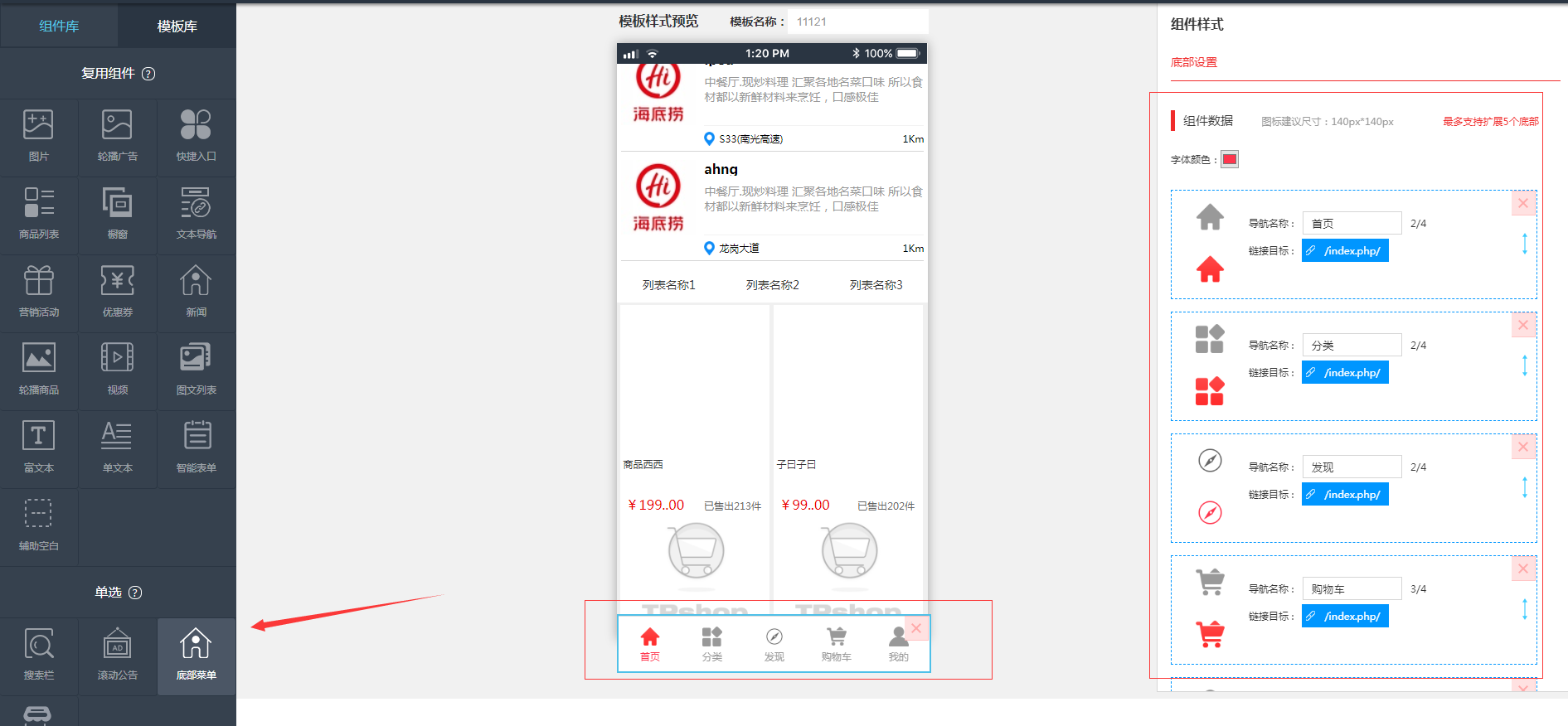Add the 轮播广告 carousel ad component
Viewport: 1568px width, 726px height.
(117, 136)
